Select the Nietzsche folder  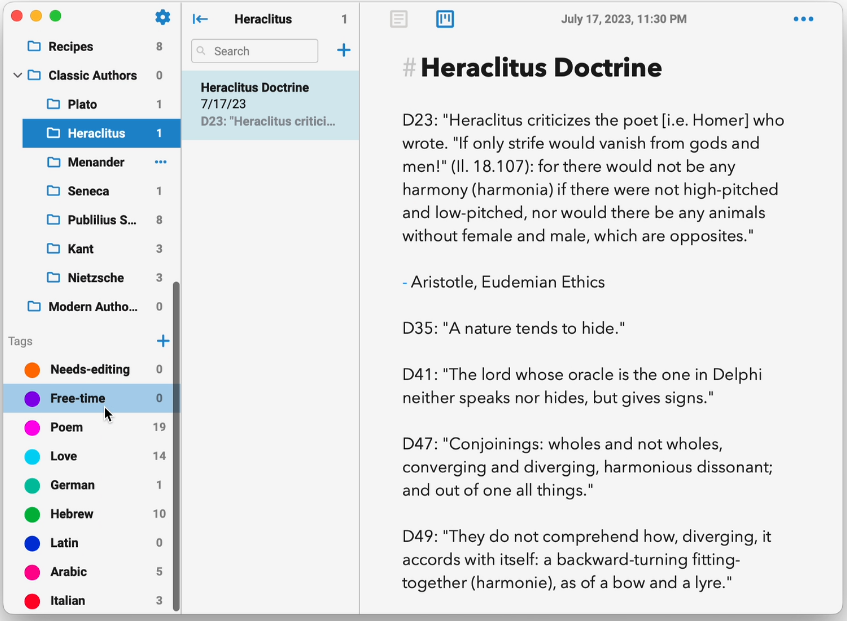(95, 277)
